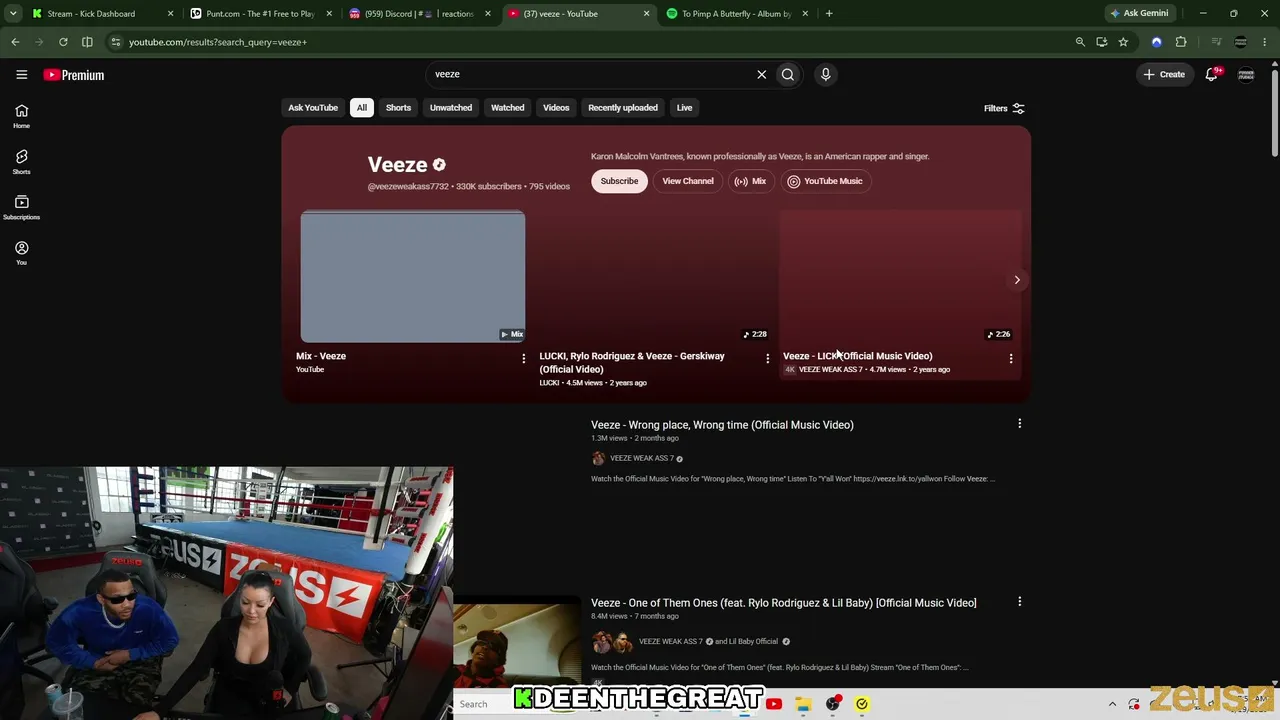
Task: Select the Shorts filter chip
Action: [398, 108]
